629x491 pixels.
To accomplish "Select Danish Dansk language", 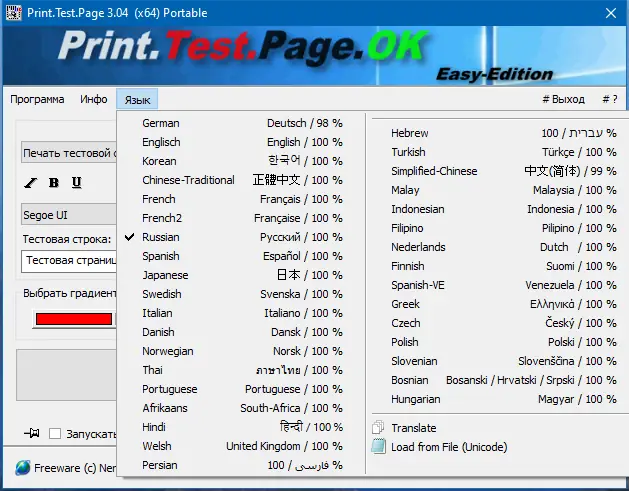I will (242, 332).
